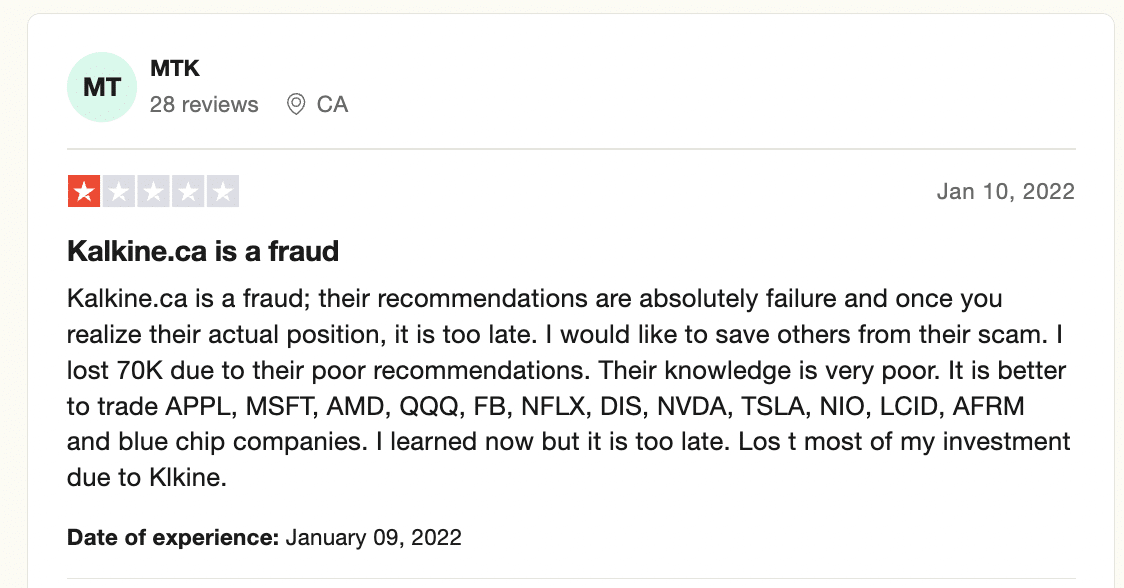This screenshot has height=588, width=1124.
Task: Click the third grey star
Action: (153, 191)
